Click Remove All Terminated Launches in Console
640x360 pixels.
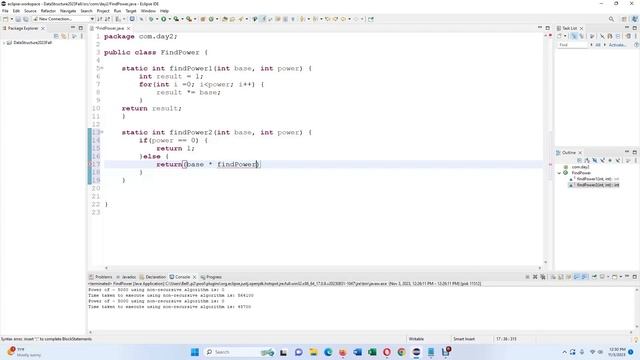click(542, 277)
